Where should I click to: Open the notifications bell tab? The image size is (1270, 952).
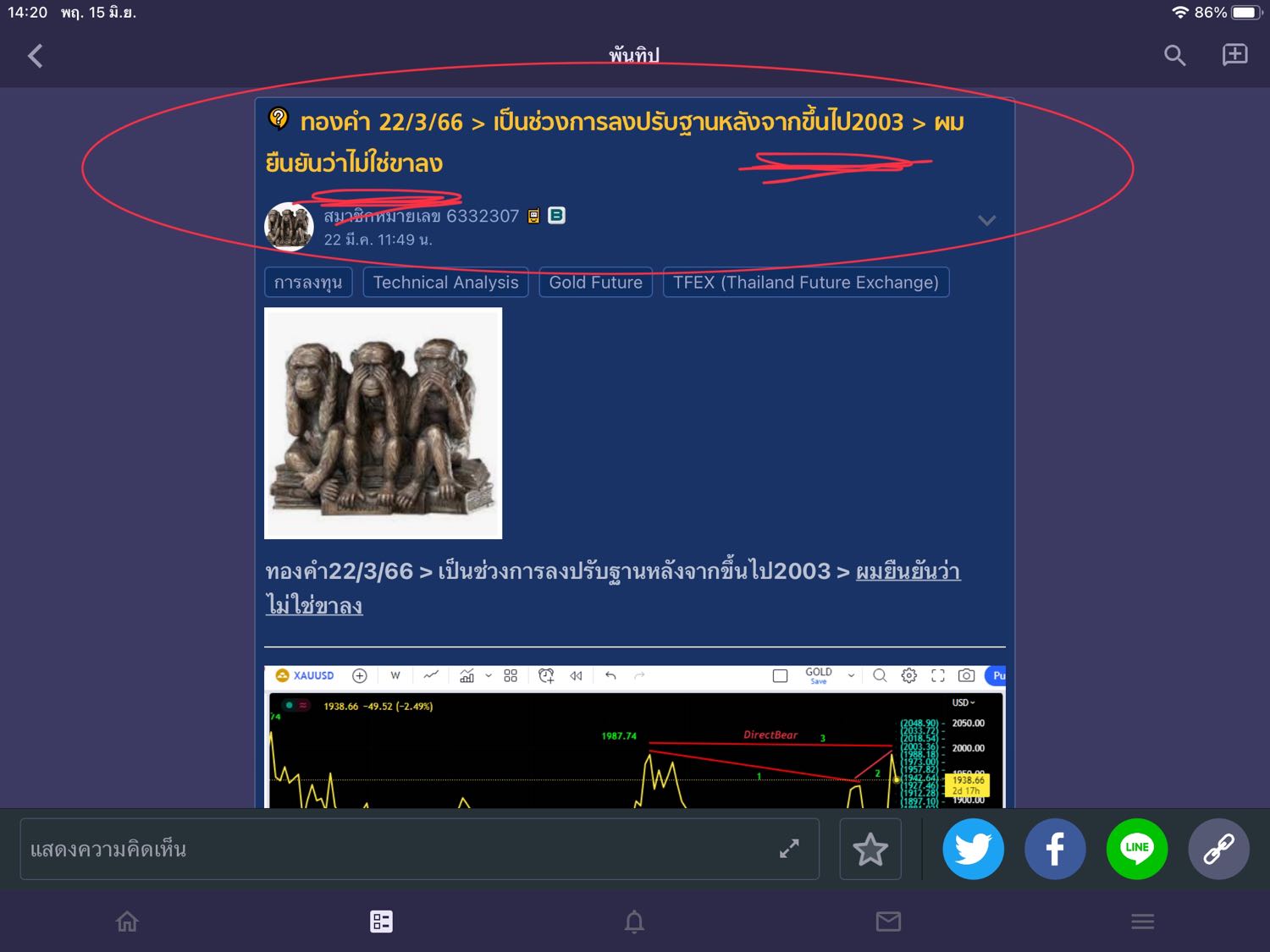[x=634, y=922]
